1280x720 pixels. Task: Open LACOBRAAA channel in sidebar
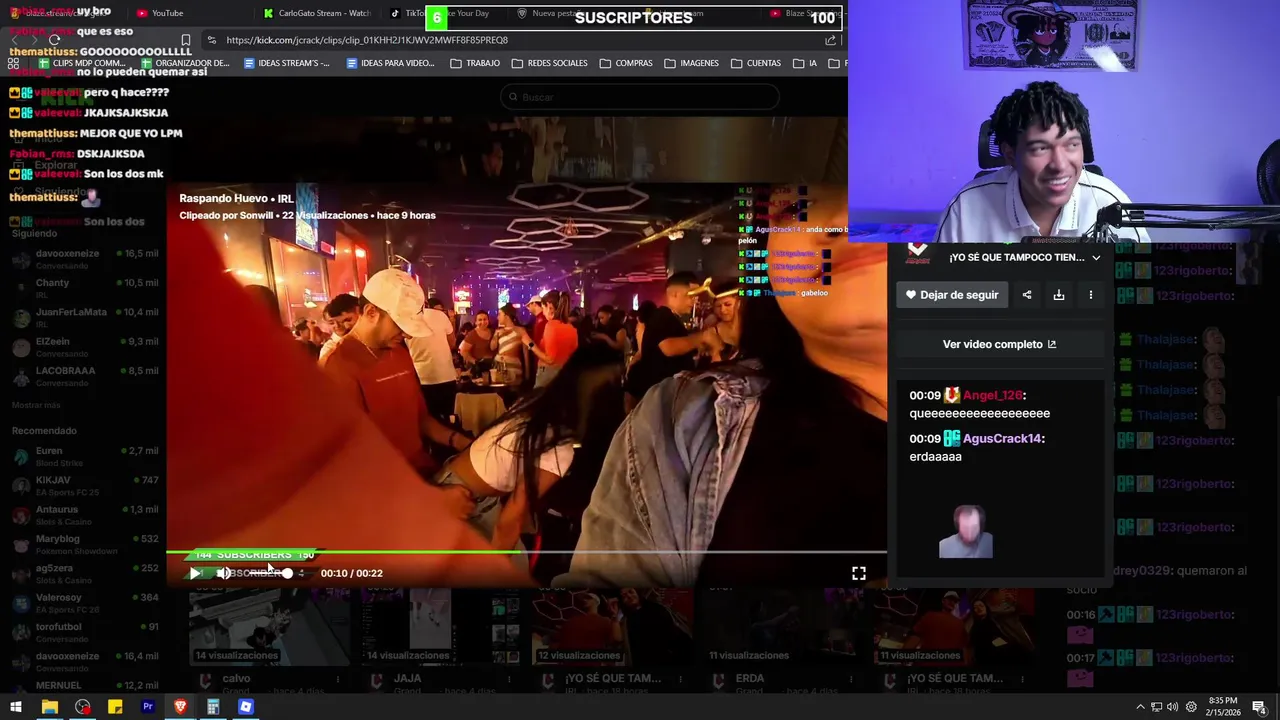coord(85,376)
